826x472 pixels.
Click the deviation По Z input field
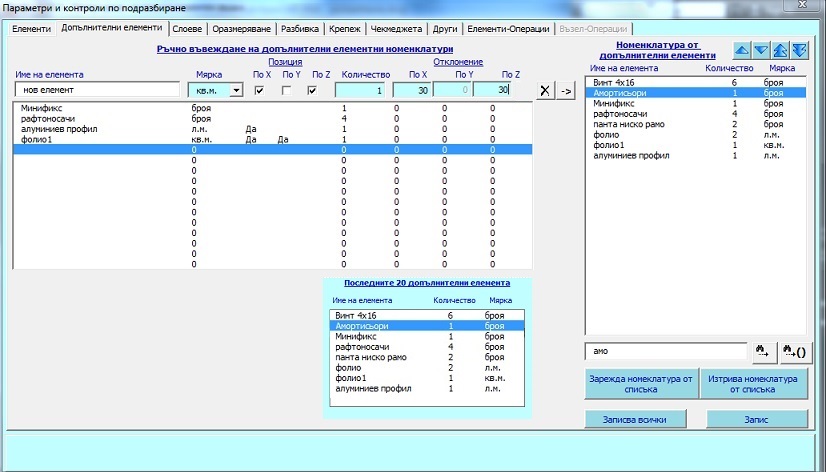tap(491, 91)
